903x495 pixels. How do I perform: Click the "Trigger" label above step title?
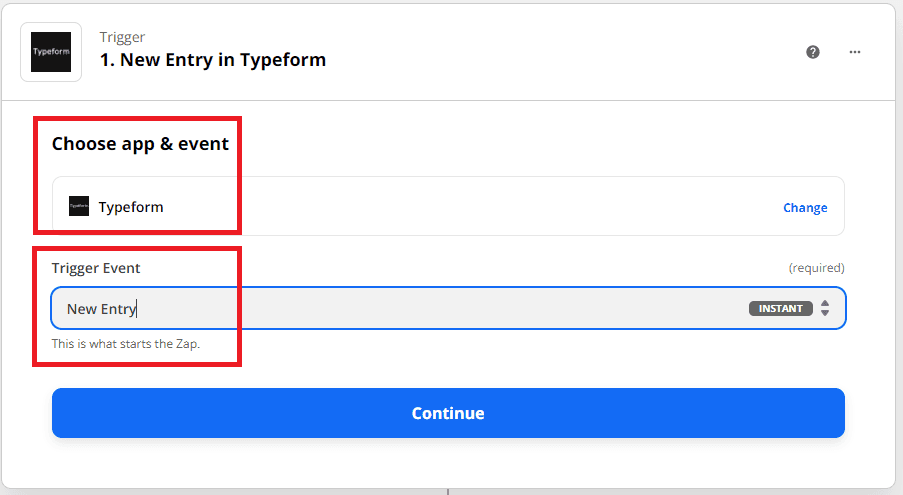(122, 38)
